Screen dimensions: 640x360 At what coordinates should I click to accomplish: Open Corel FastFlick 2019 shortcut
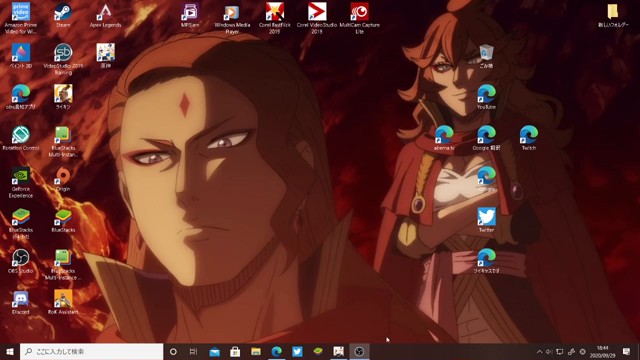click(275, 18)
